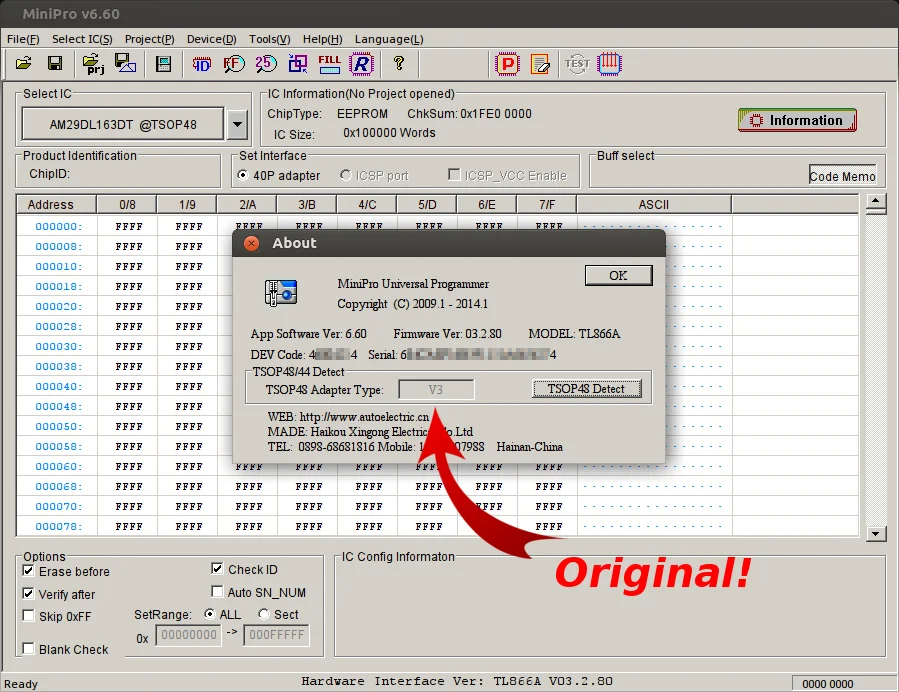Click the green-screen chip icon in toolbar
Screen dimensions: 899x692
point(163,64)
